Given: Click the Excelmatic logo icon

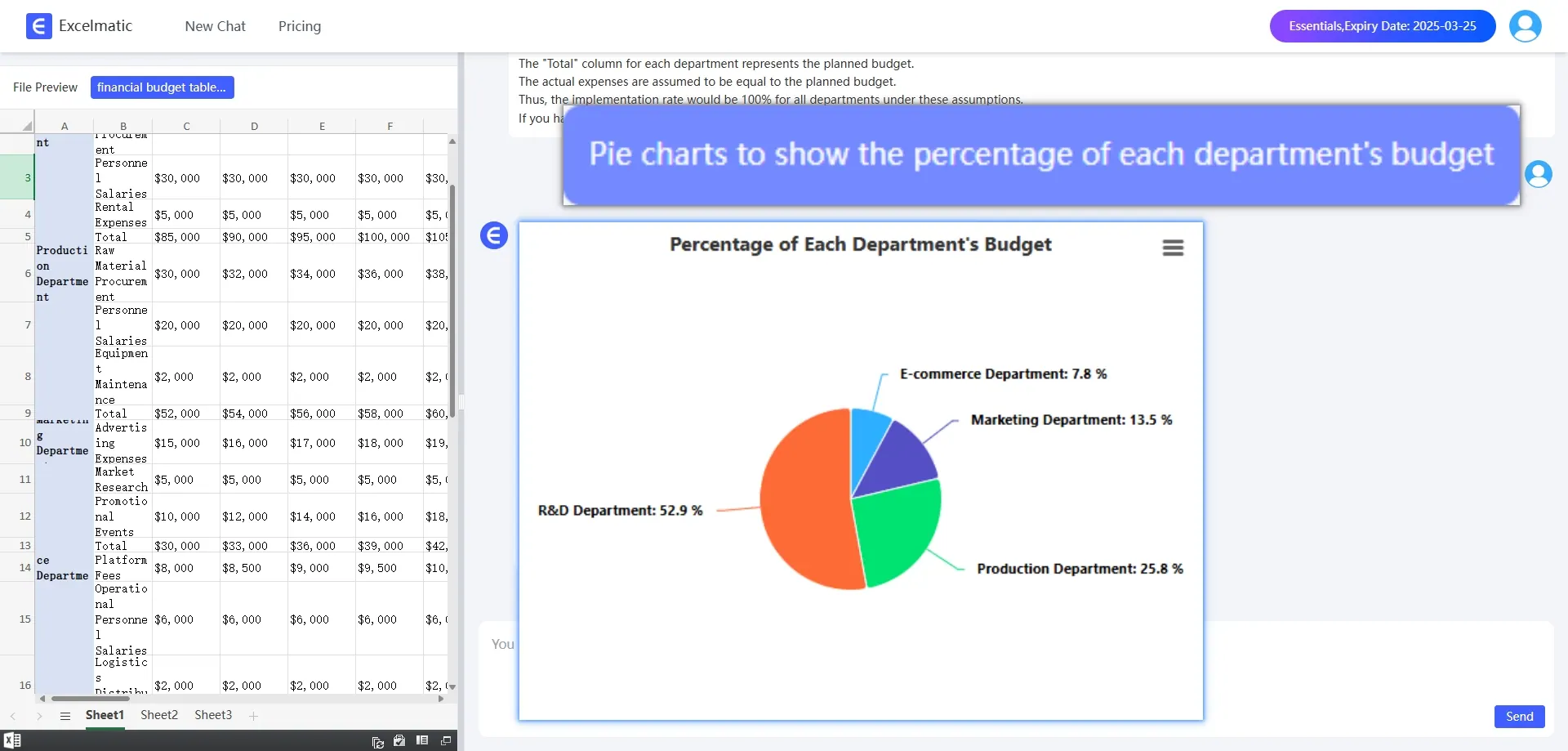Looking at the screenshot, I should pos(38,26).
